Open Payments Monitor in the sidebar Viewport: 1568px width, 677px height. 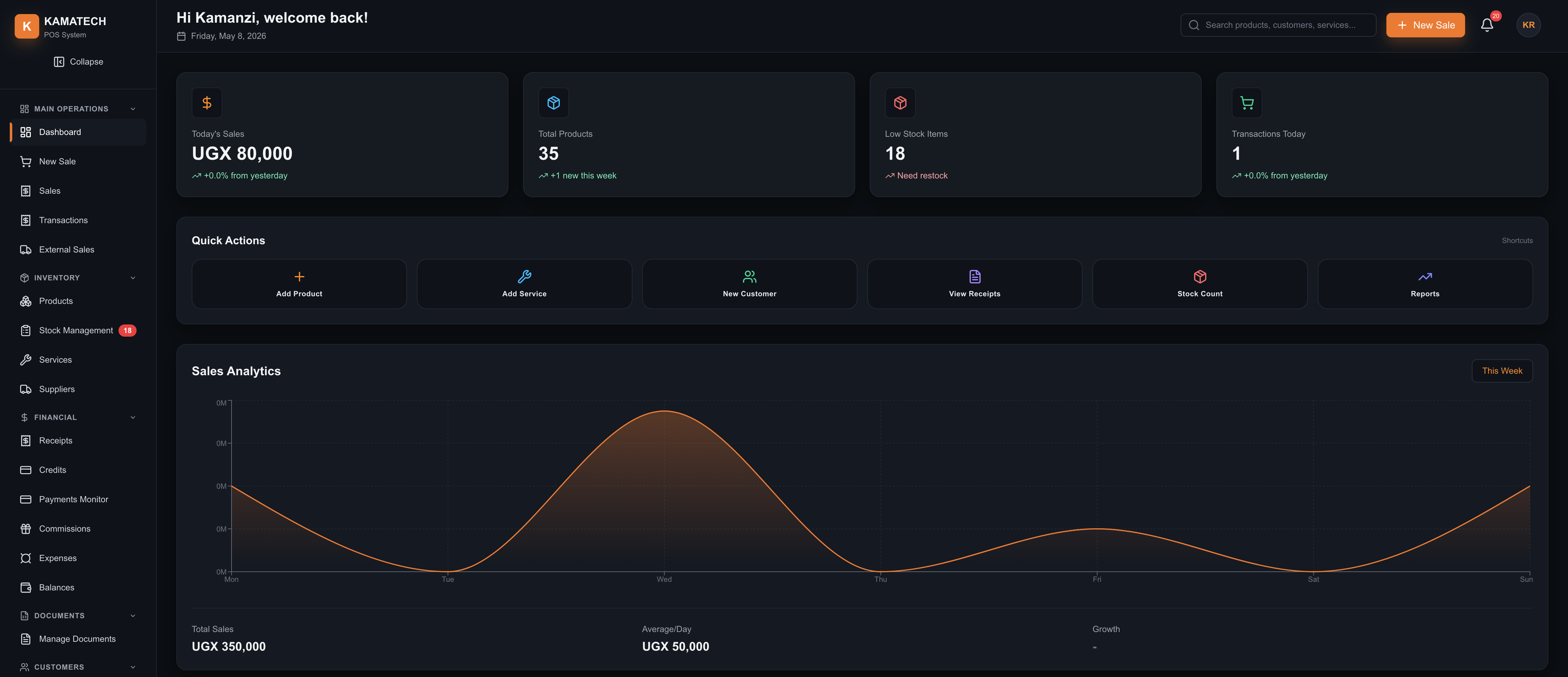point(78,499)
